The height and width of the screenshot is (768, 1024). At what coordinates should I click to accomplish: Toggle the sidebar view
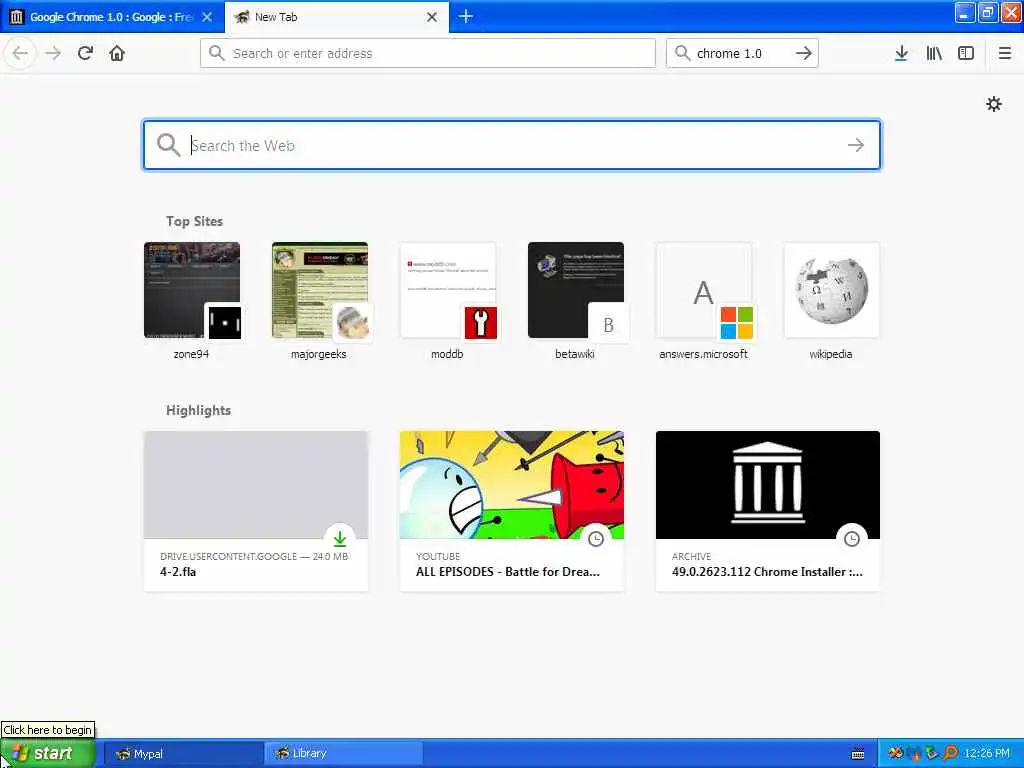966,53
